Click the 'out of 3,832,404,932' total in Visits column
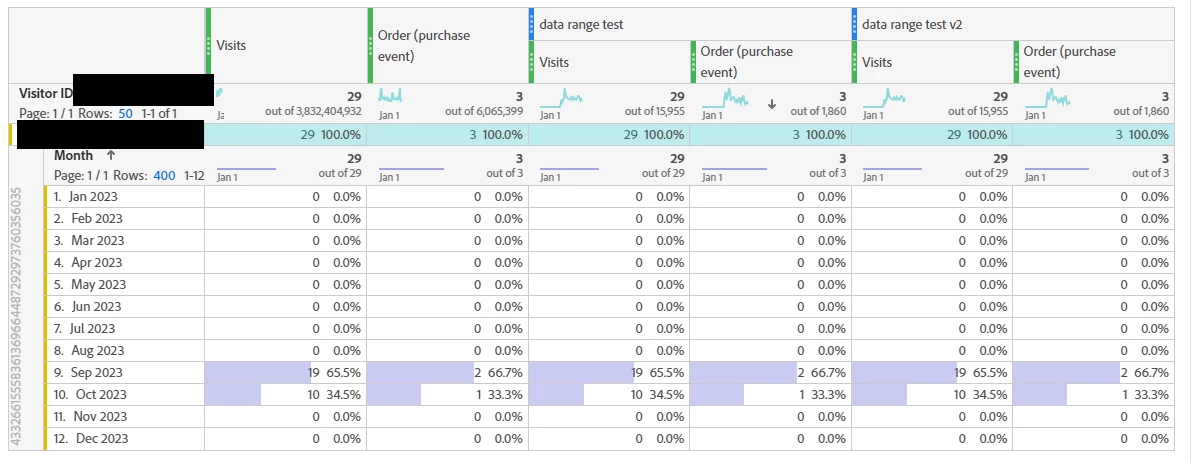This screenshot has height=463, width=1193. point(313,112)
